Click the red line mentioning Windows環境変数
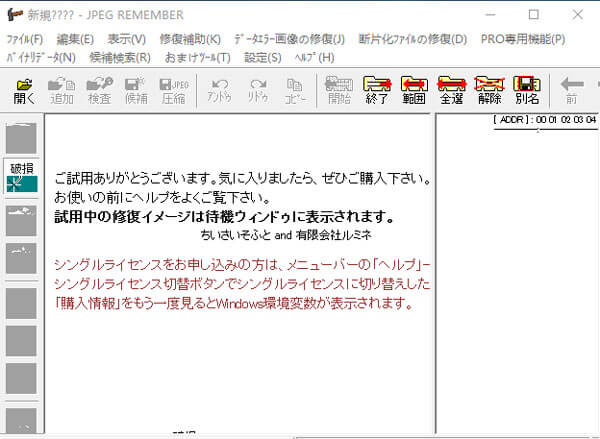 point(234,304)
